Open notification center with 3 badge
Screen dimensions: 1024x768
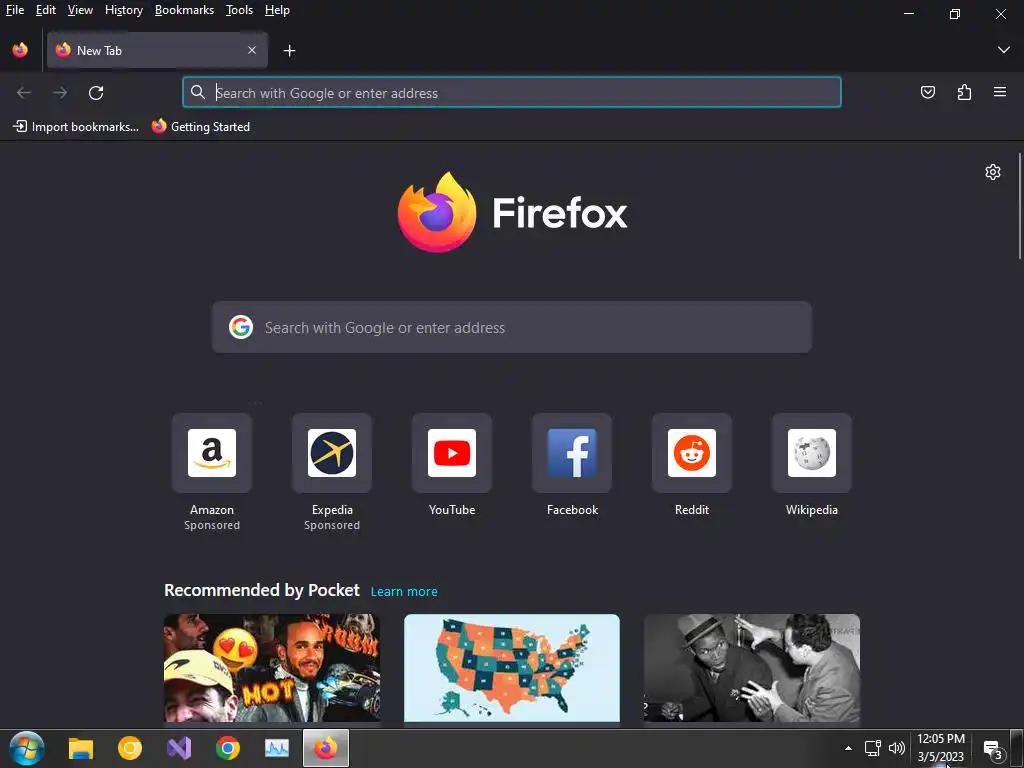click(993, 750)
